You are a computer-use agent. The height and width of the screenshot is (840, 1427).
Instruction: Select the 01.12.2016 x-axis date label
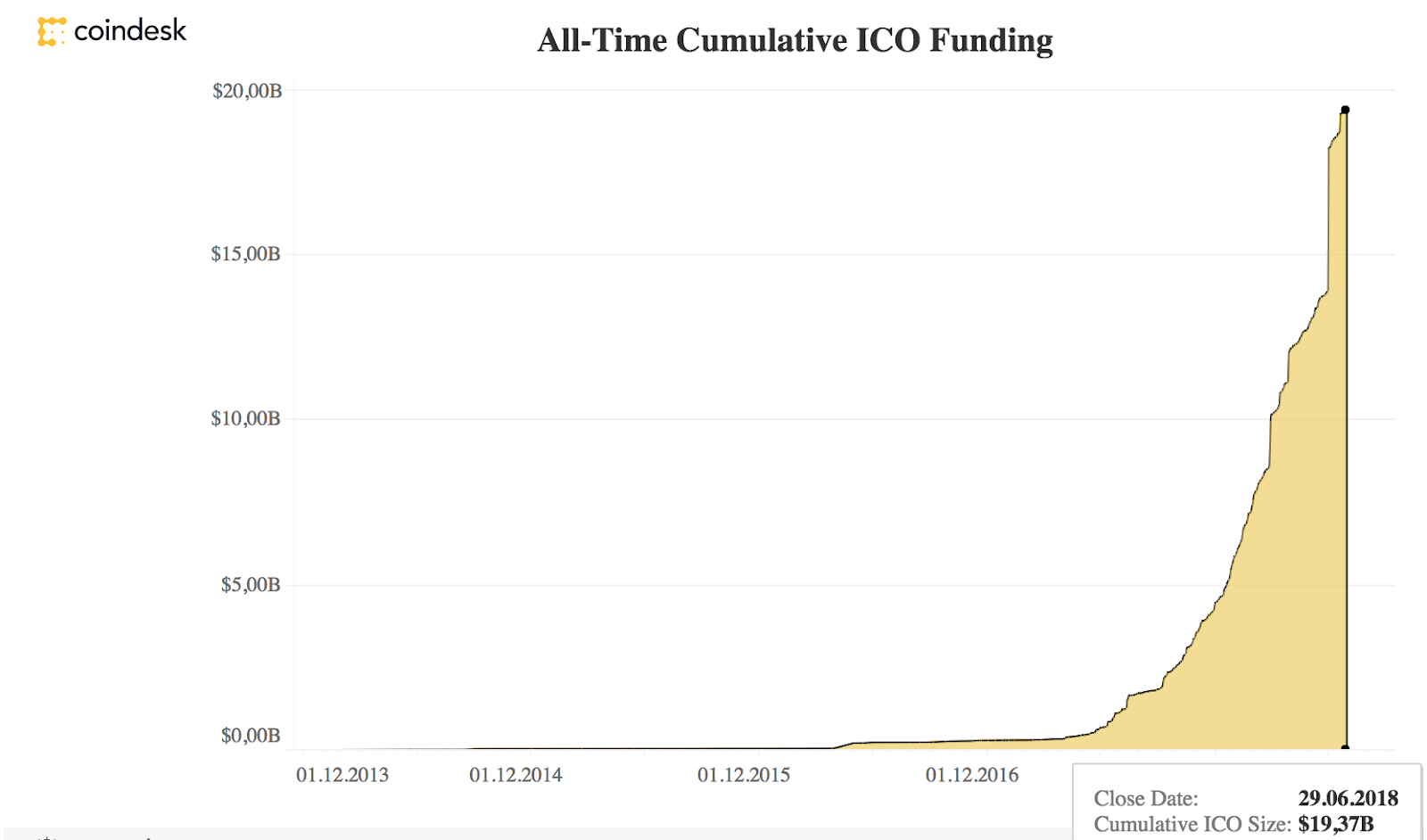coord(972,775)
